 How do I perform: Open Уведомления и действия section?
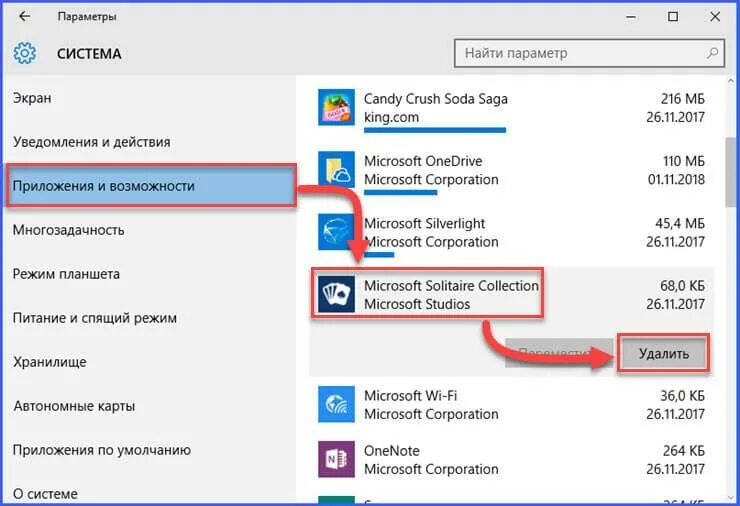point(92,142)
